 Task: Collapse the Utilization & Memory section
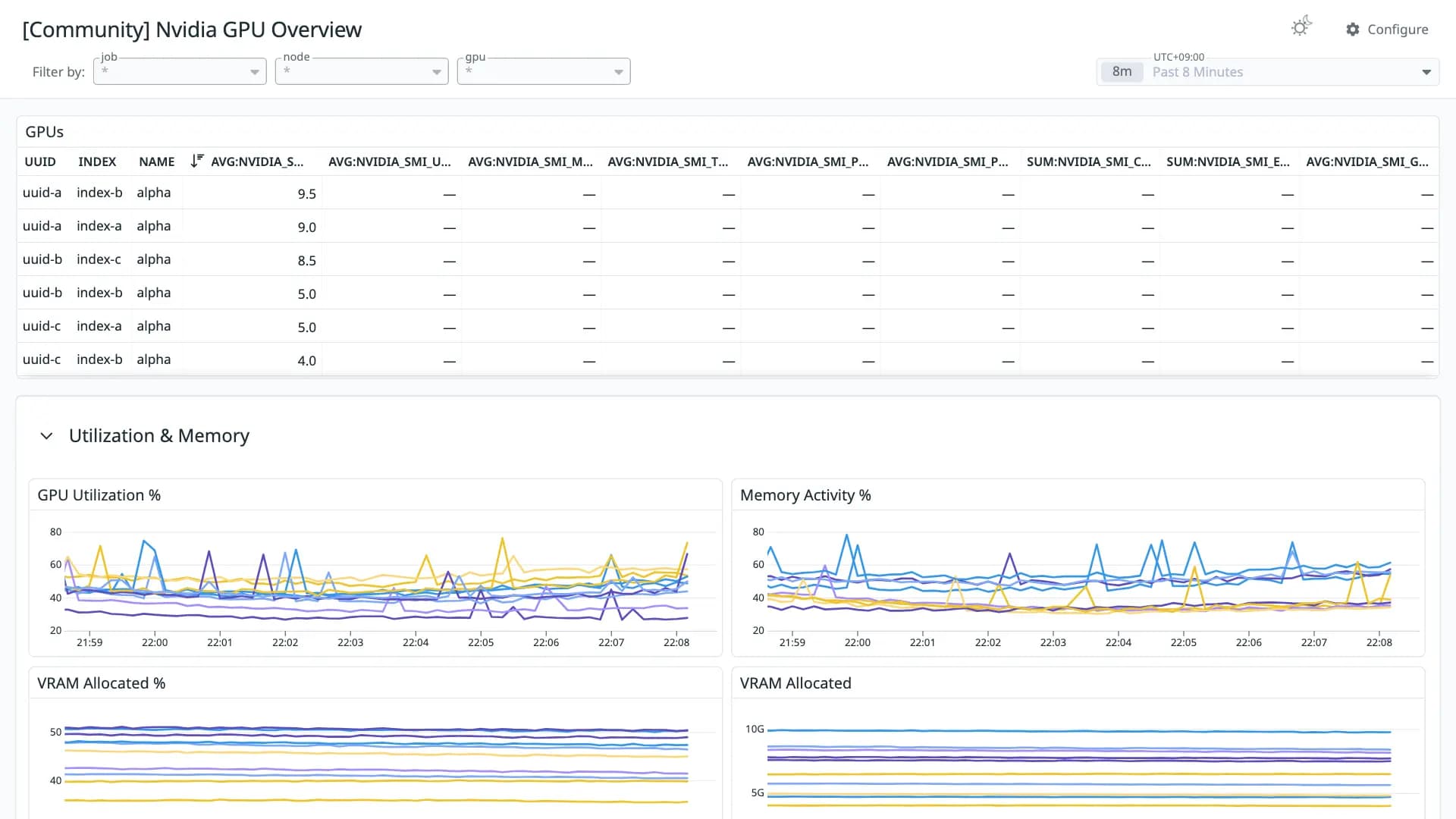(x=46, y=436)
